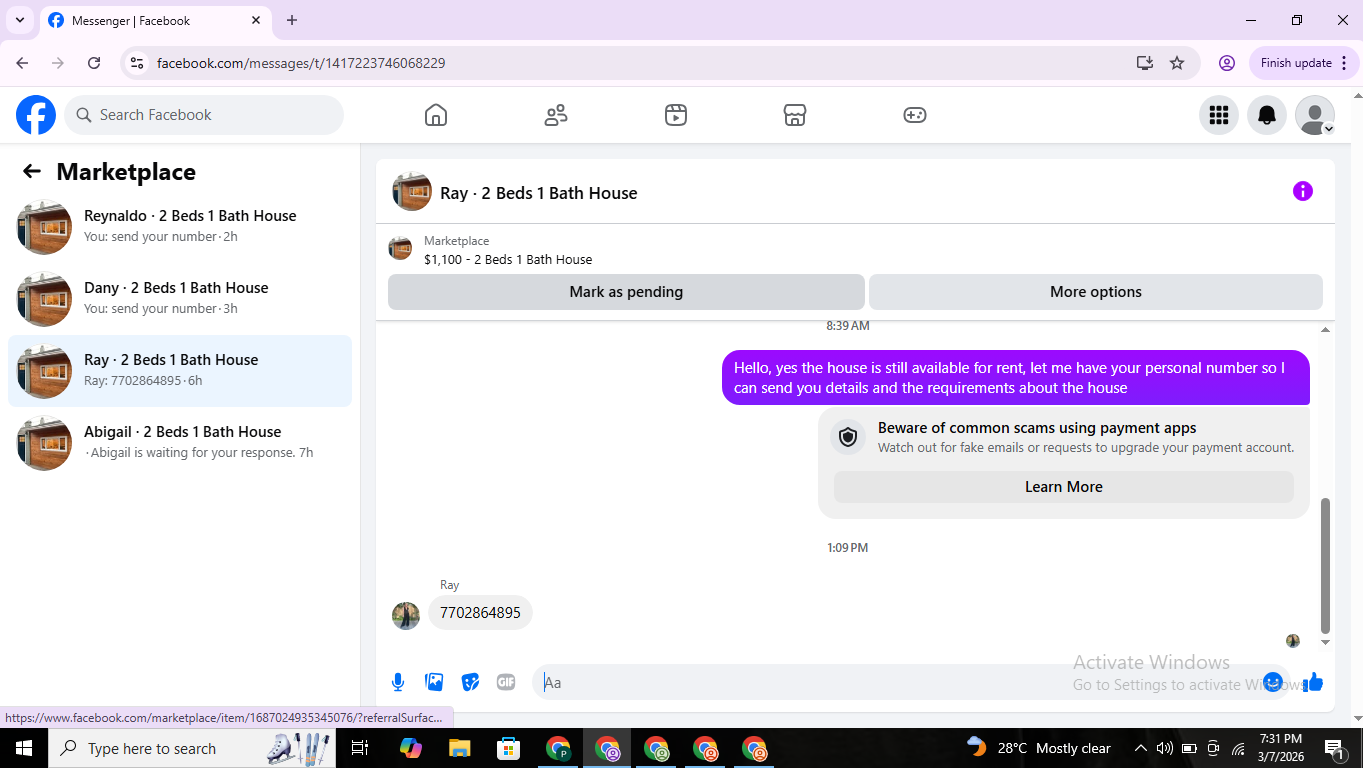Bookmark this page with the star icon
The height and width of the screenshot is (768, 1363).
click(1177, 63)
